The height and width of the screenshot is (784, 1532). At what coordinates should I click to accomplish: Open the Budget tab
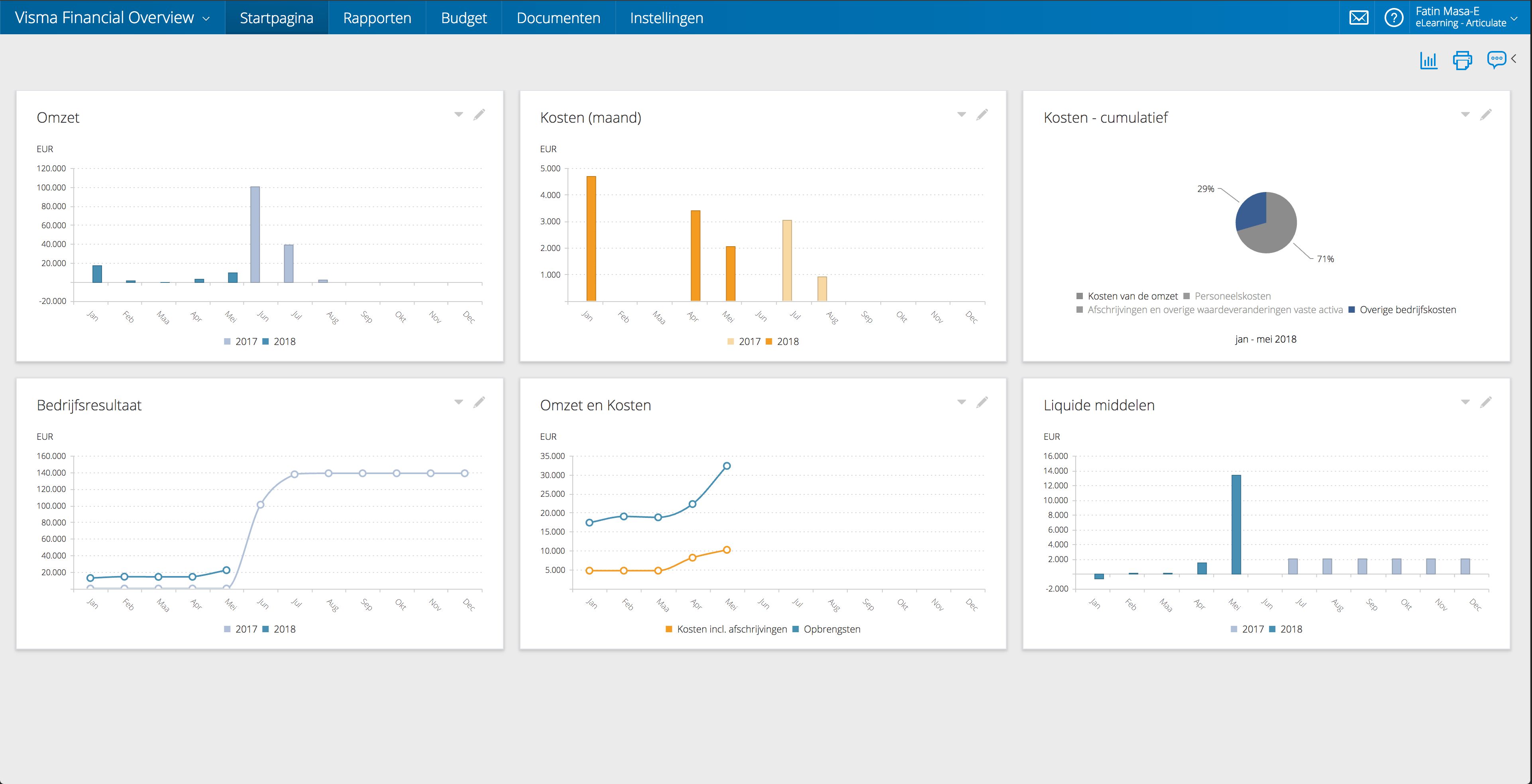click(464, 18)
